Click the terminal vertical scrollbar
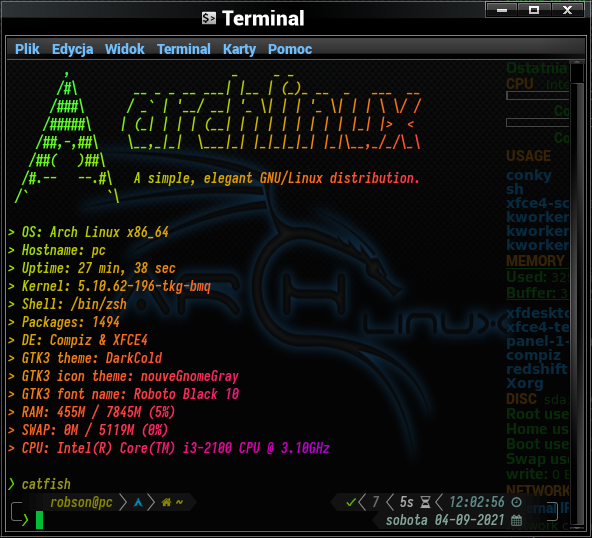Screen dimensions: 592x538 pyautogui.click(x=577, y=294)
